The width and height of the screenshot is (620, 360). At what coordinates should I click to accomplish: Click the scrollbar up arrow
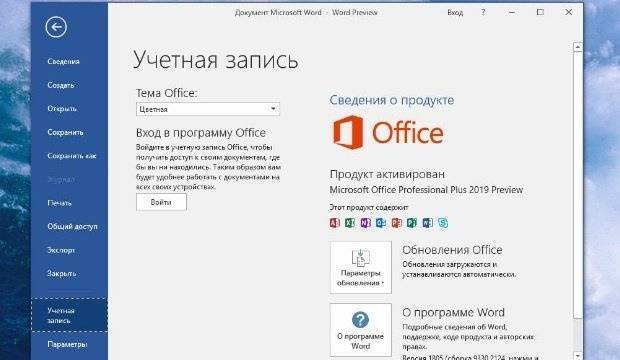point(577,47)
